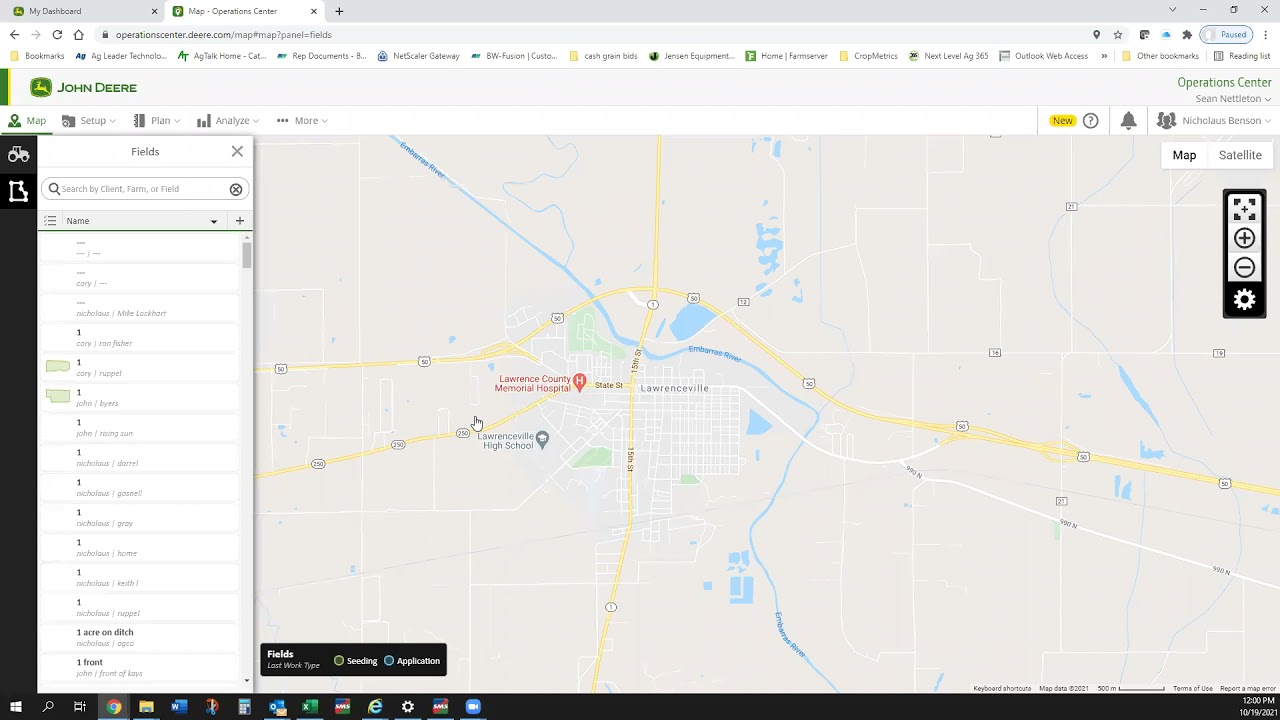
Task: Open Outlook Web Access bookmark
Action: coord(1043,56)
